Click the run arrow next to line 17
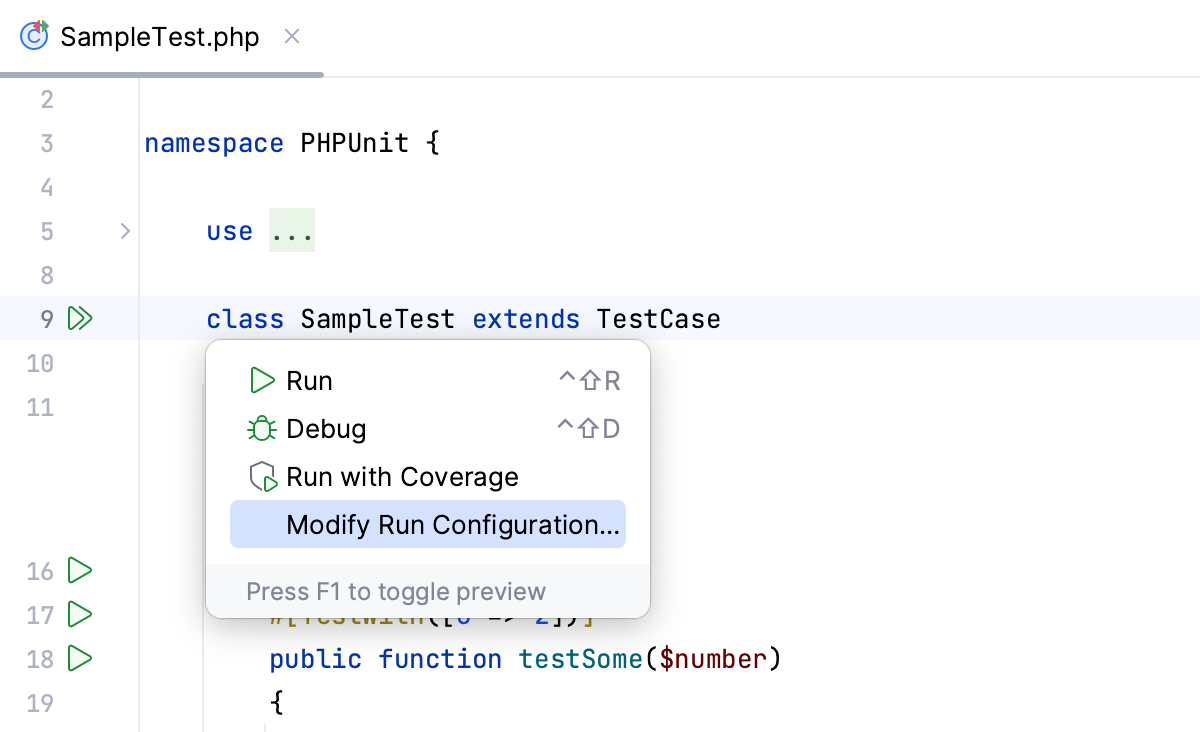The image size is (1200, 732). 80,615
